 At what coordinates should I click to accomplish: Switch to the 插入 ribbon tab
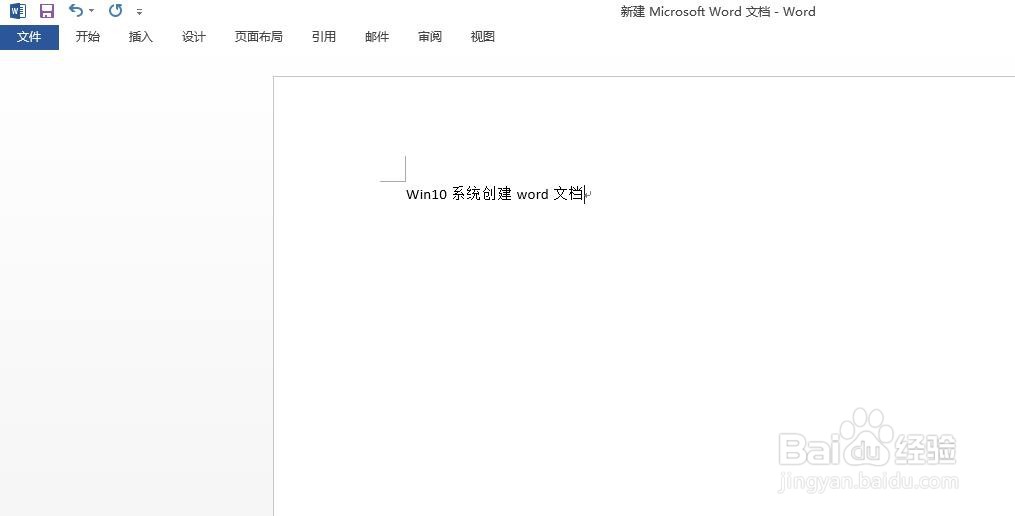pyautogui.click(x=140, y=37)
